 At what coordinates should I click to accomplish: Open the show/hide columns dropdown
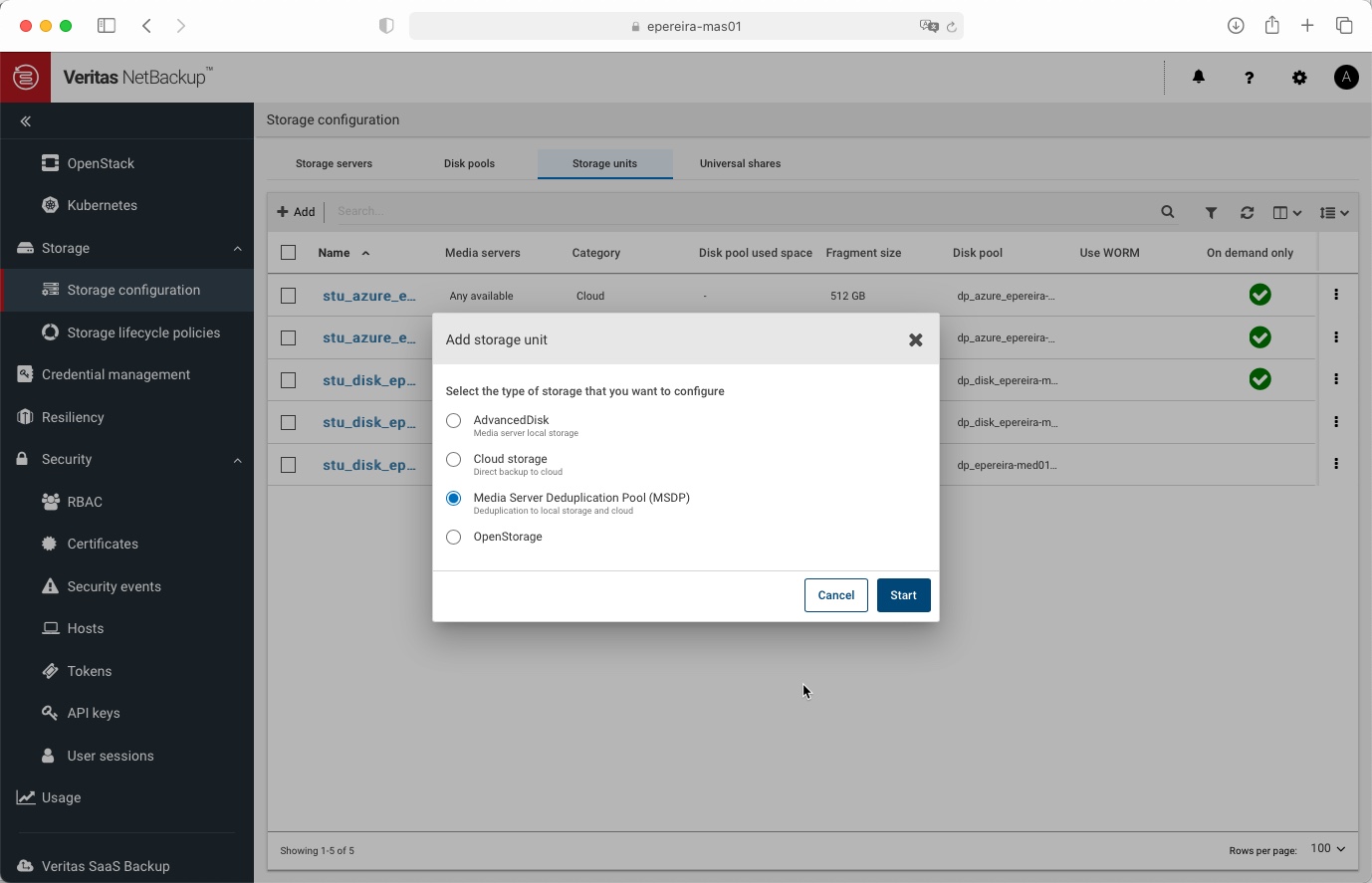pos(1286,212)
